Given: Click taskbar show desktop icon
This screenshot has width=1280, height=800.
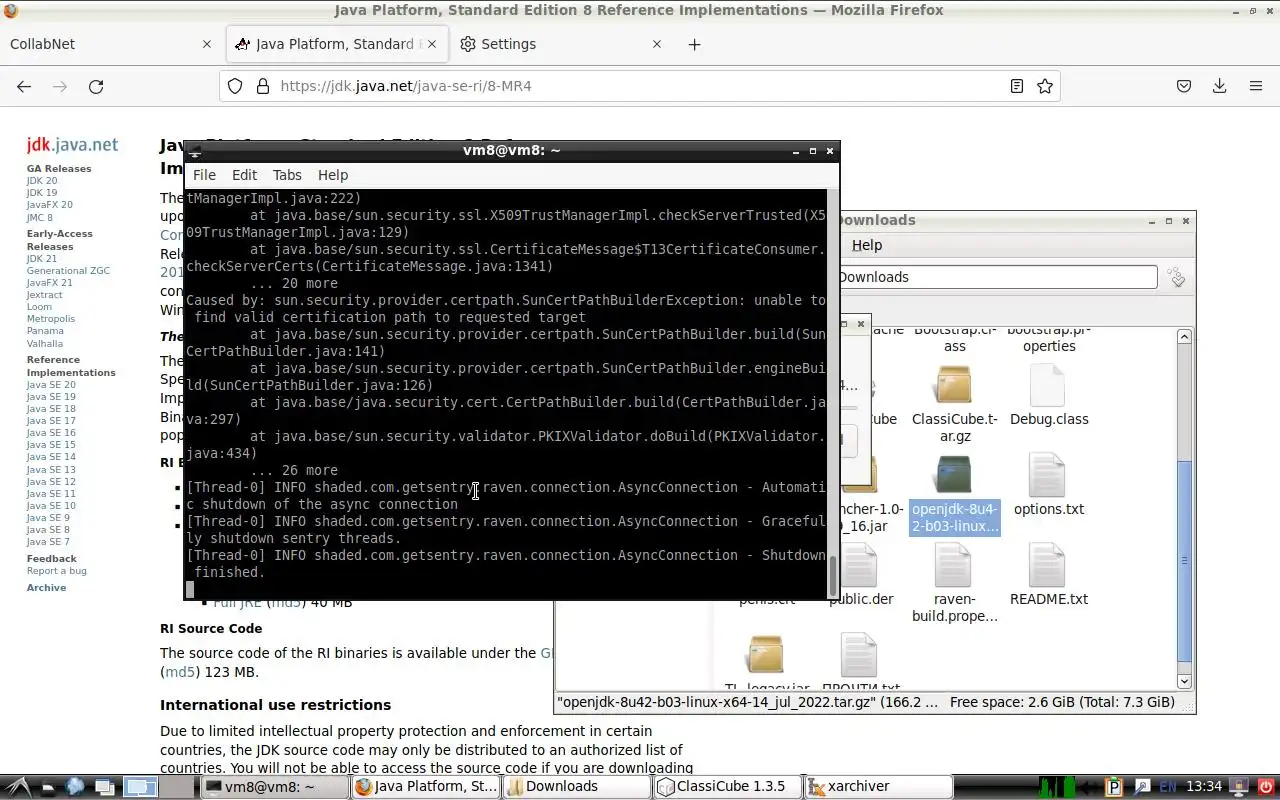Looking at the screenshot, I should point(106,787).
